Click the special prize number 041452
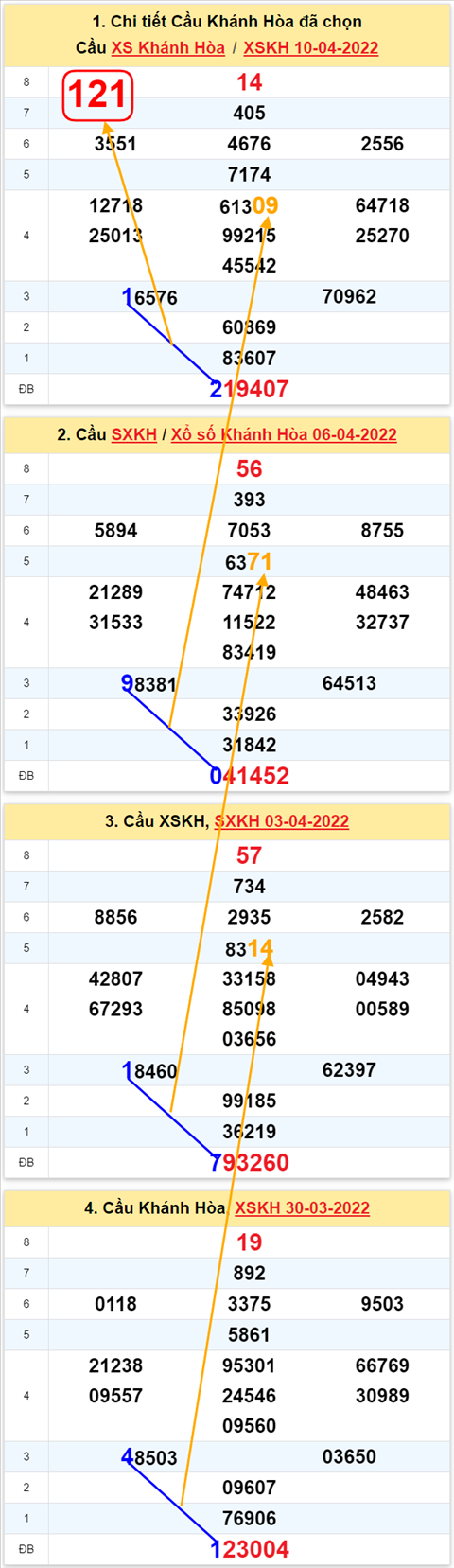 pyautogui.click(x=250, y=776)
